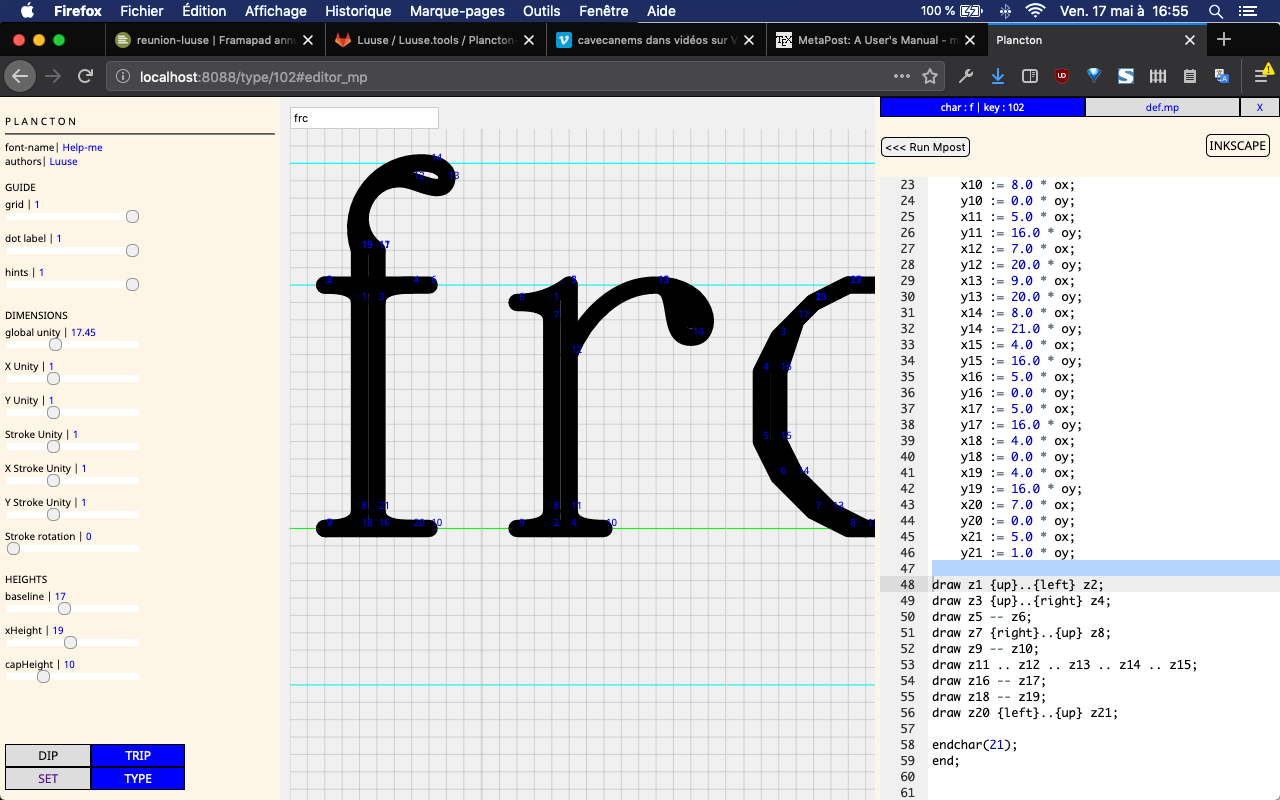Follow the Help-me link
The width and height of the screenshot is (1280, 800).
82,147
